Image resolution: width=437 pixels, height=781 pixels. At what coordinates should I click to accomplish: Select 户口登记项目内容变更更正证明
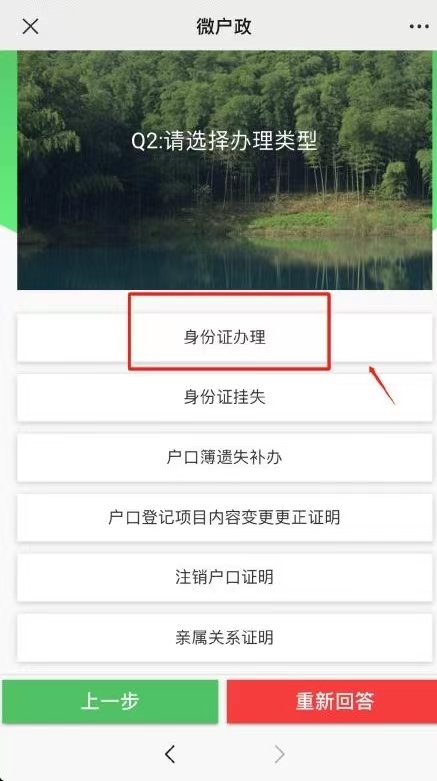[224, 517]
